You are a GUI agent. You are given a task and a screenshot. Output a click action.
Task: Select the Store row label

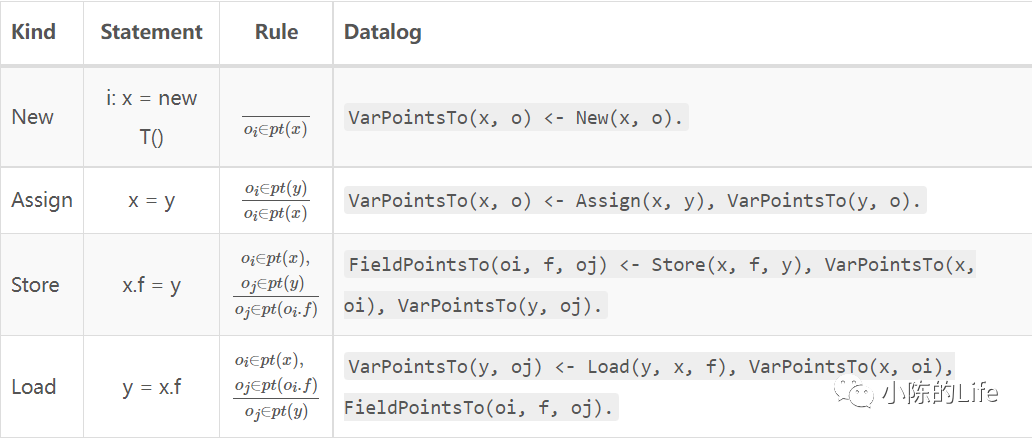click(35, 285)
